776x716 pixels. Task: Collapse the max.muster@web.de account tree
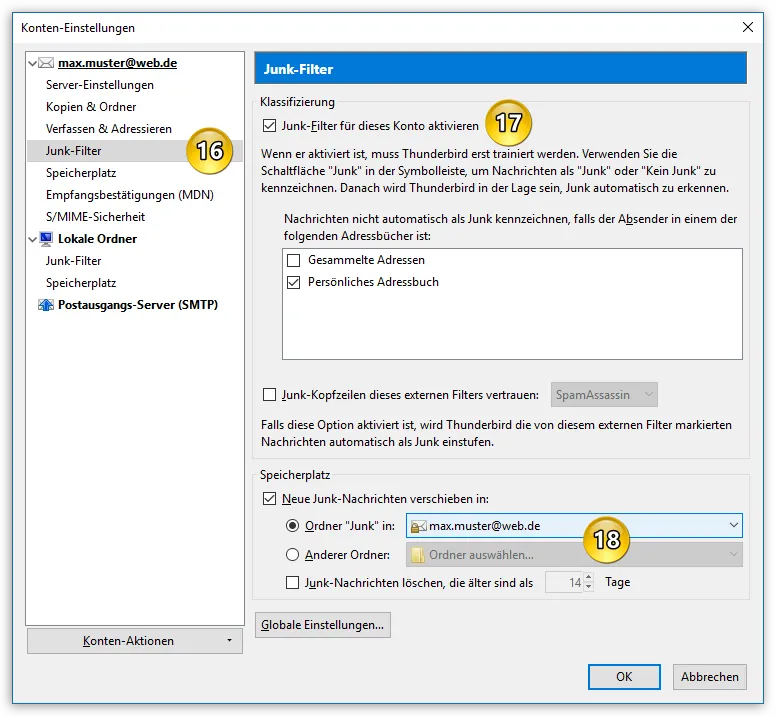click(x=33, y=63)
